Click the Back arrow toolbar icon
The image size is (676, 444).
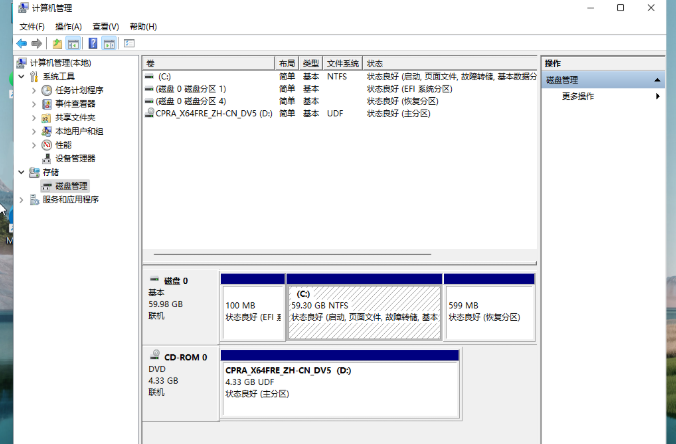[21, 44]
